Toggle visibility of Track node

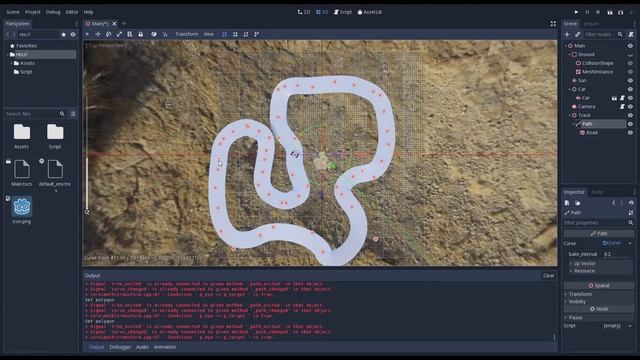point(631,116)
